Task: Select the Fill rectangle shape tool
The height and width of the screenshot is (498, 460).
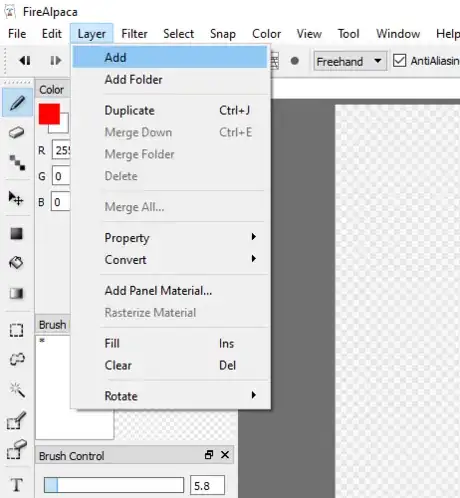Action: tap(17, 234)
